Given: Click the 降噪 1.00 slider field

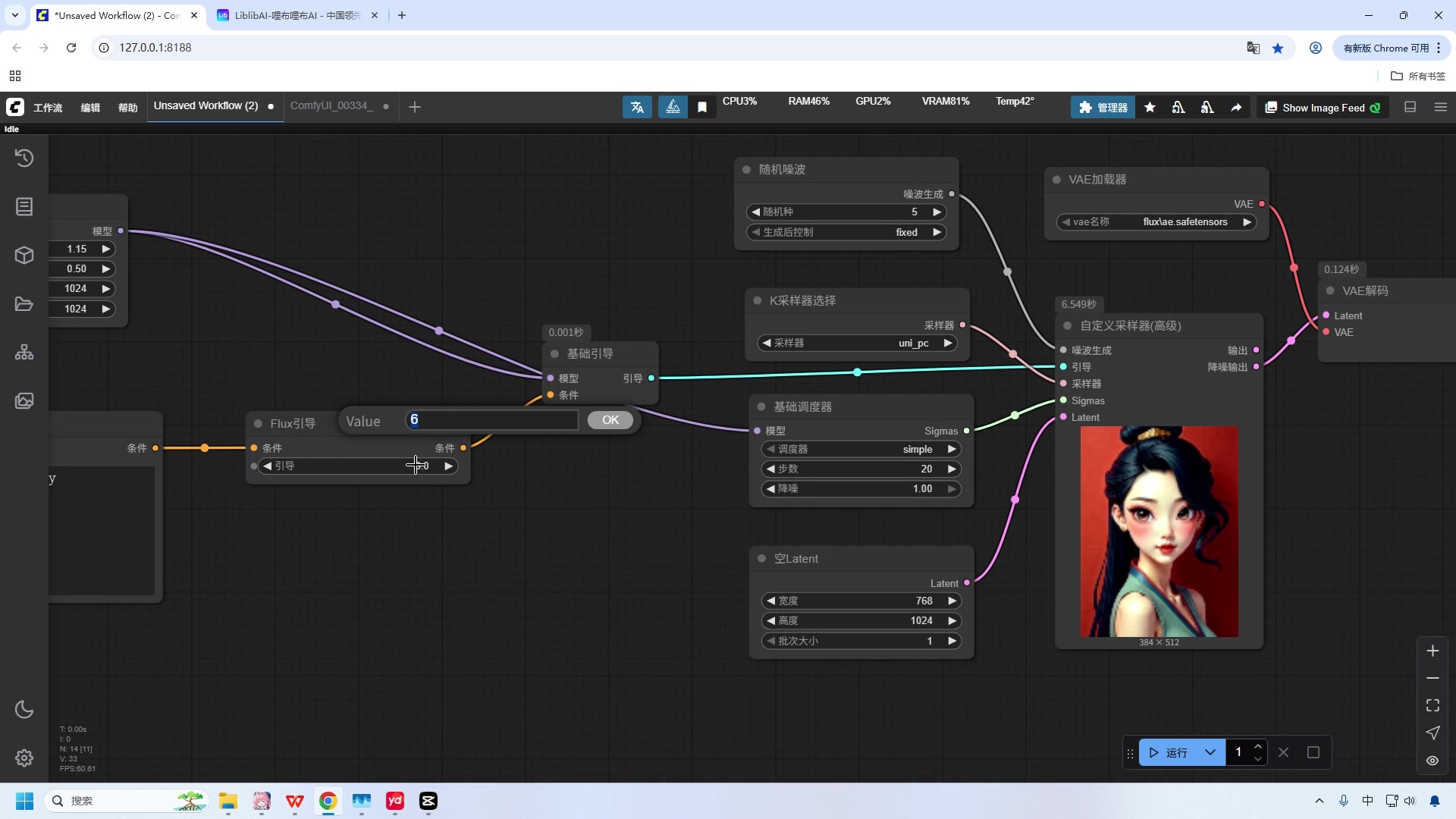Looking at the screenshot, I should pyautogui.click(x=861, y=489).
